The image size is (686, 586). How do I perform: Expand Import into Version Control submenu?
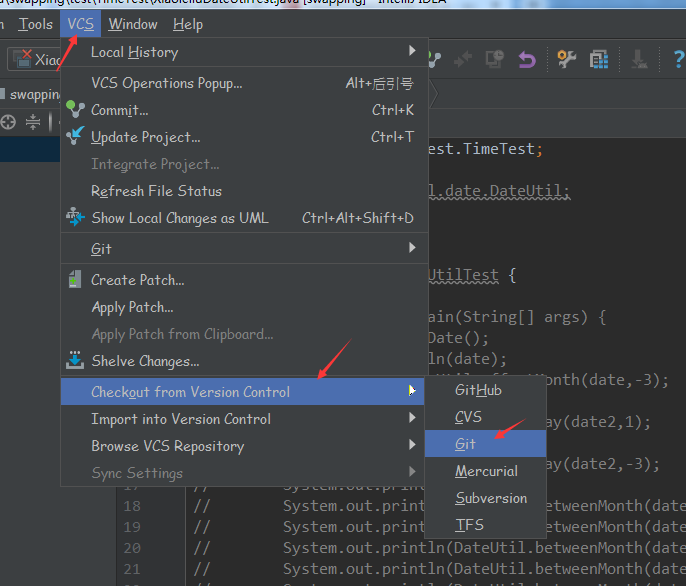pos(242,419)
